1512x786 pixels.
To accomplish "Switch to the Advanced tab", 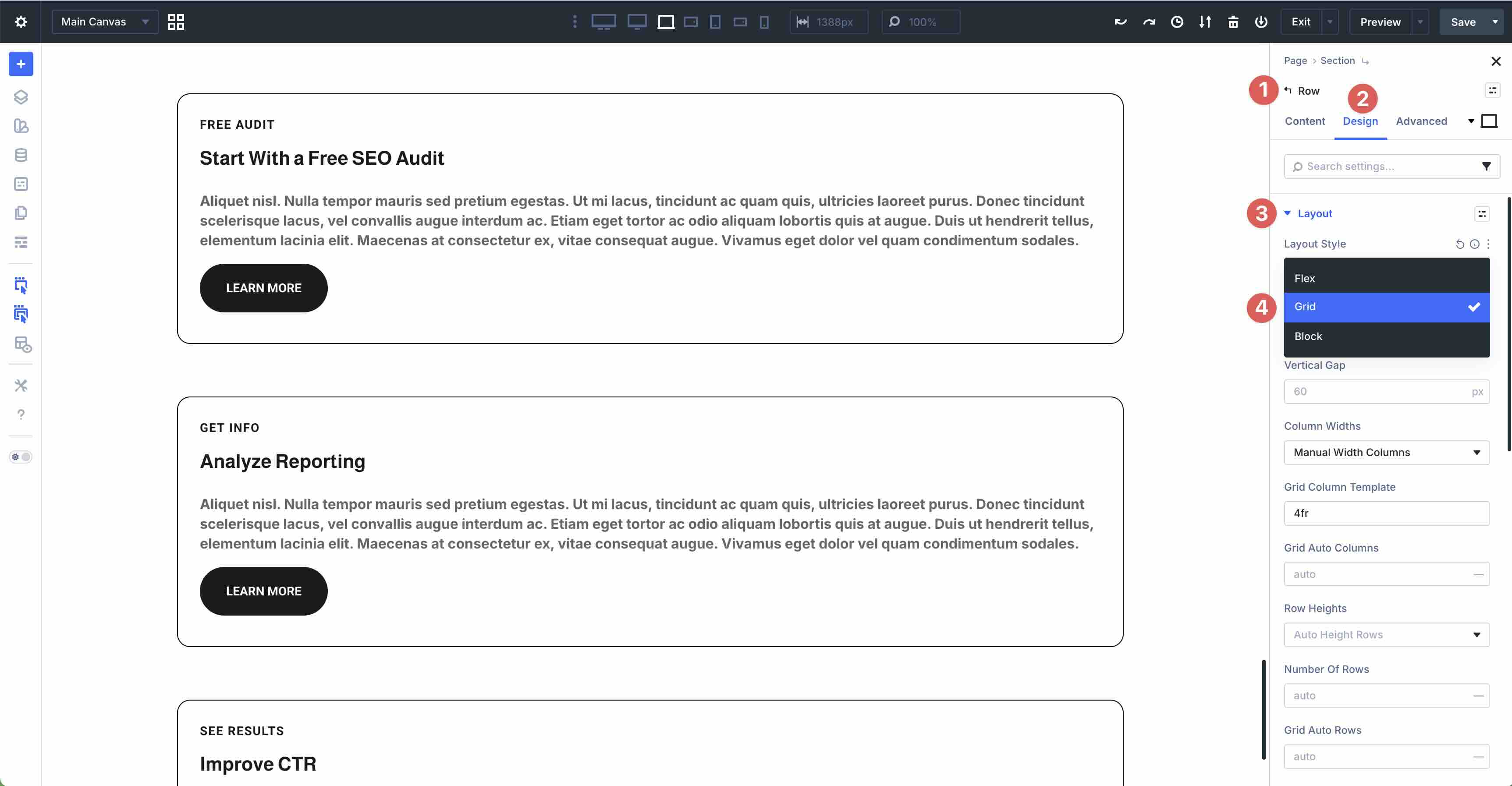I will (1421, 121).
